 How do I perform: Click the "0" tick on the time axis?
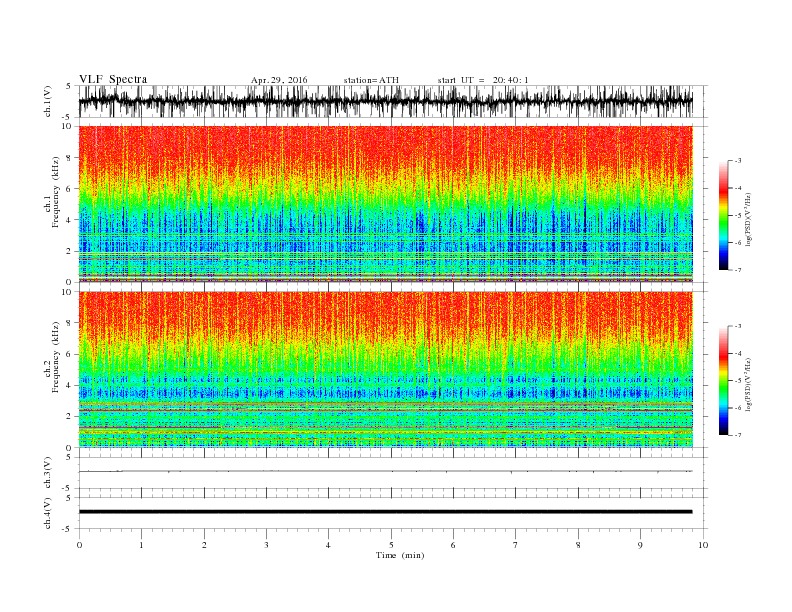[79, 545]
